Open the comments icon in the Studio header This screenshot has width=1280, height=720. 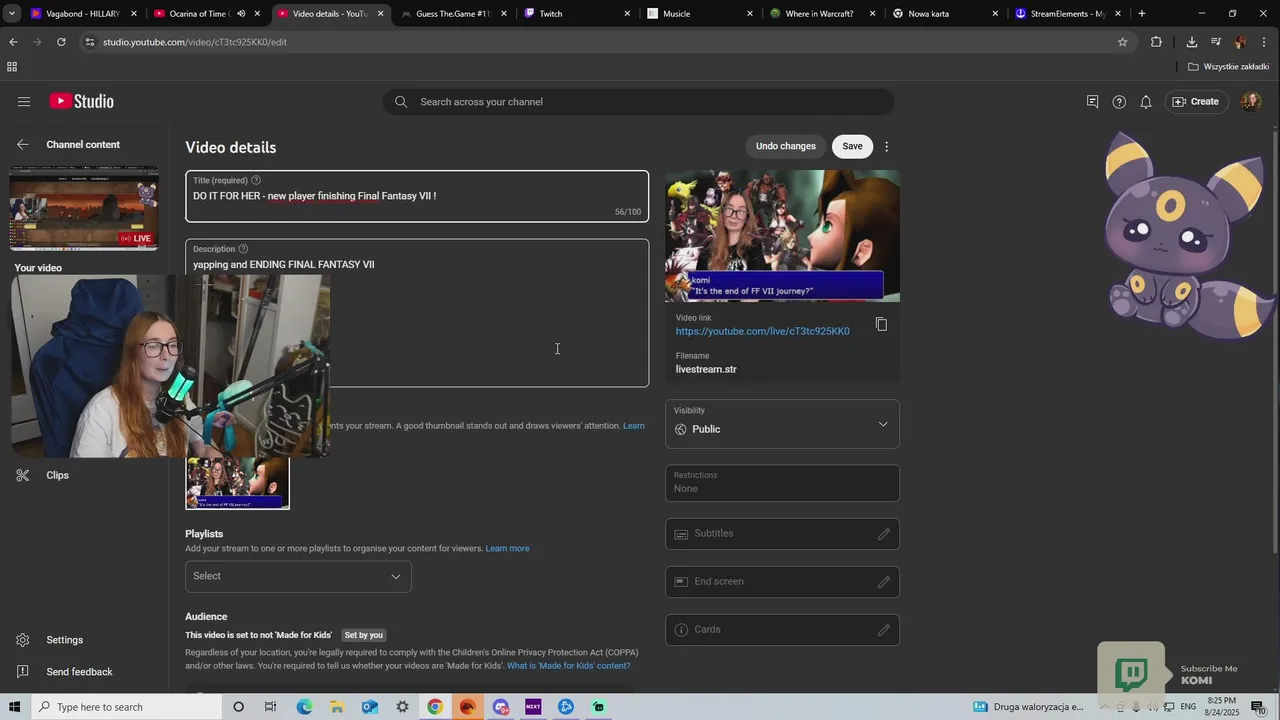click(x=1092, y=101)
